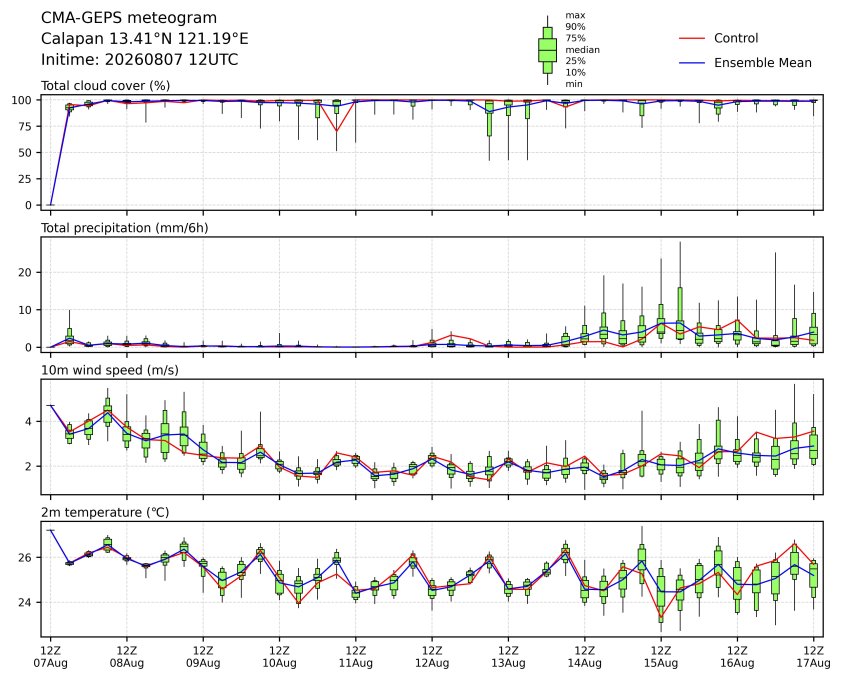Click the Calapan coordinates text
842x680 pixels.
point(144,39)
